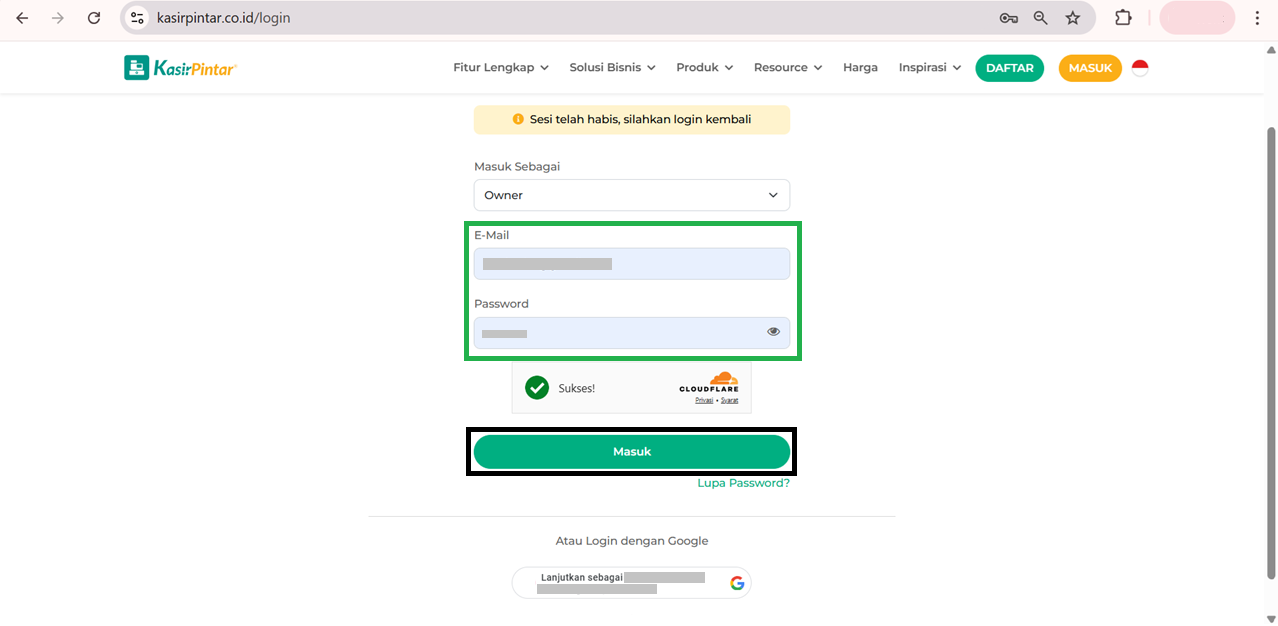Expand the Fitur Lengkap menu
This screenshot has height=626, width=1278.
tap(500, 68)
